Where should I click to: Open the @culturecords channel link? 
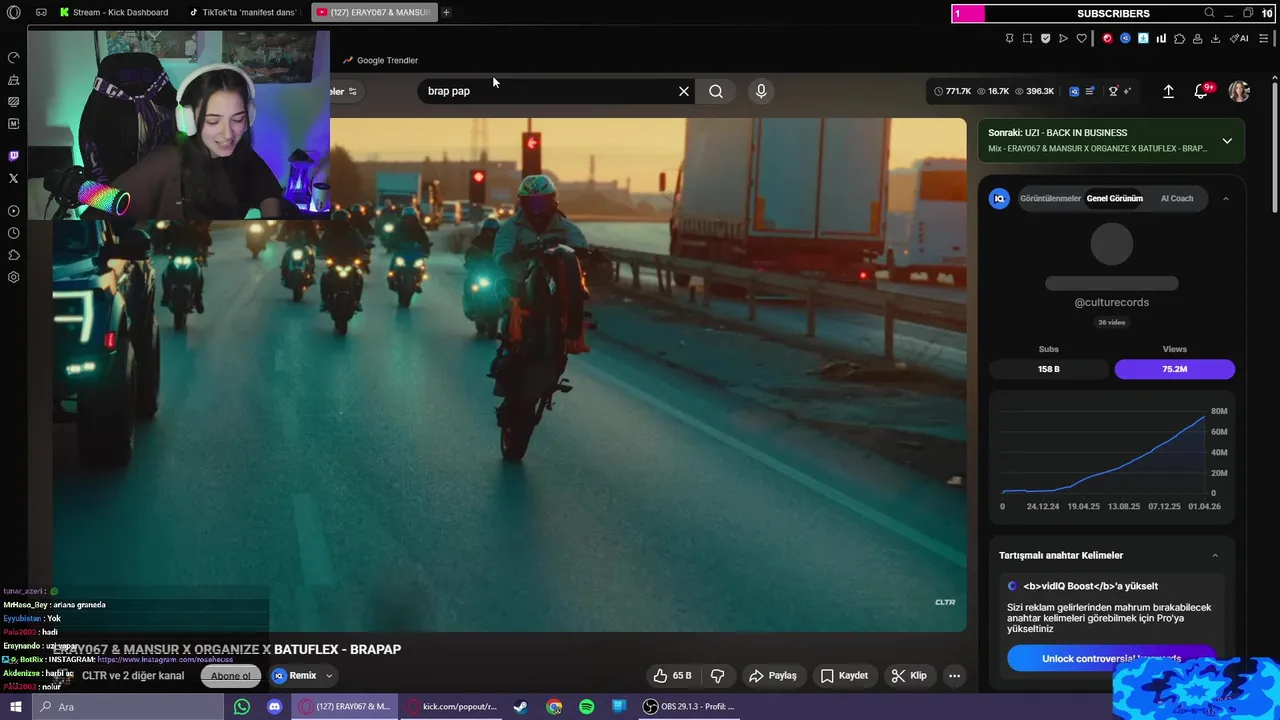click(1111, 302)
